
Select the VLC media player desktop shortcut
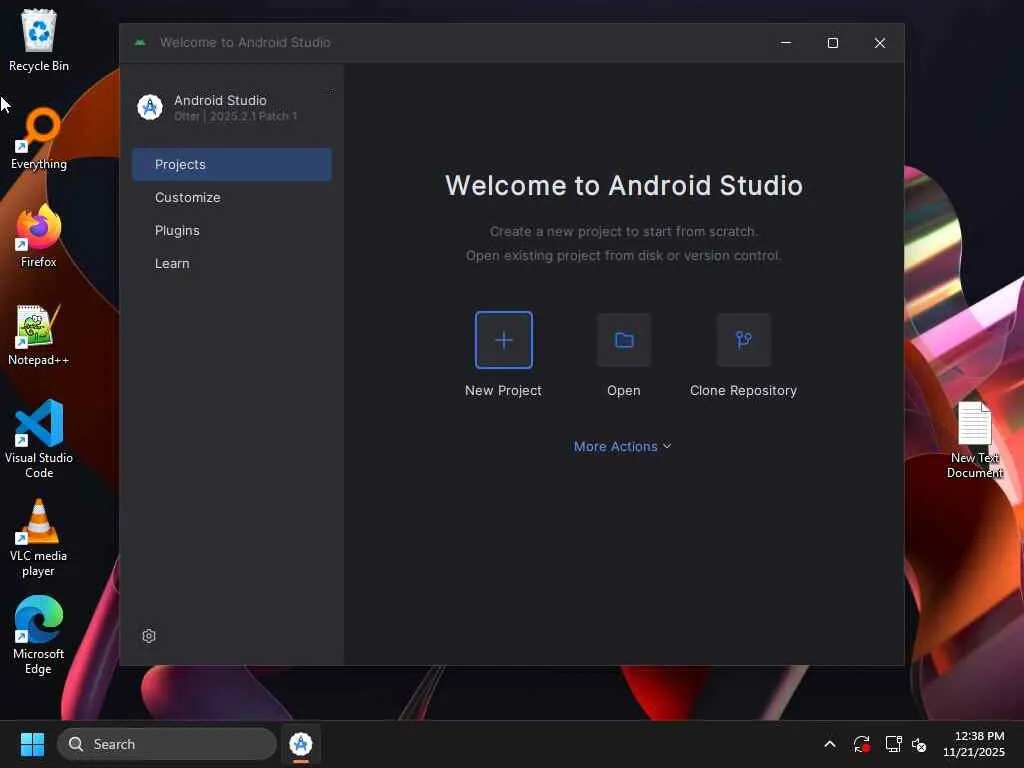click(39, 537)
